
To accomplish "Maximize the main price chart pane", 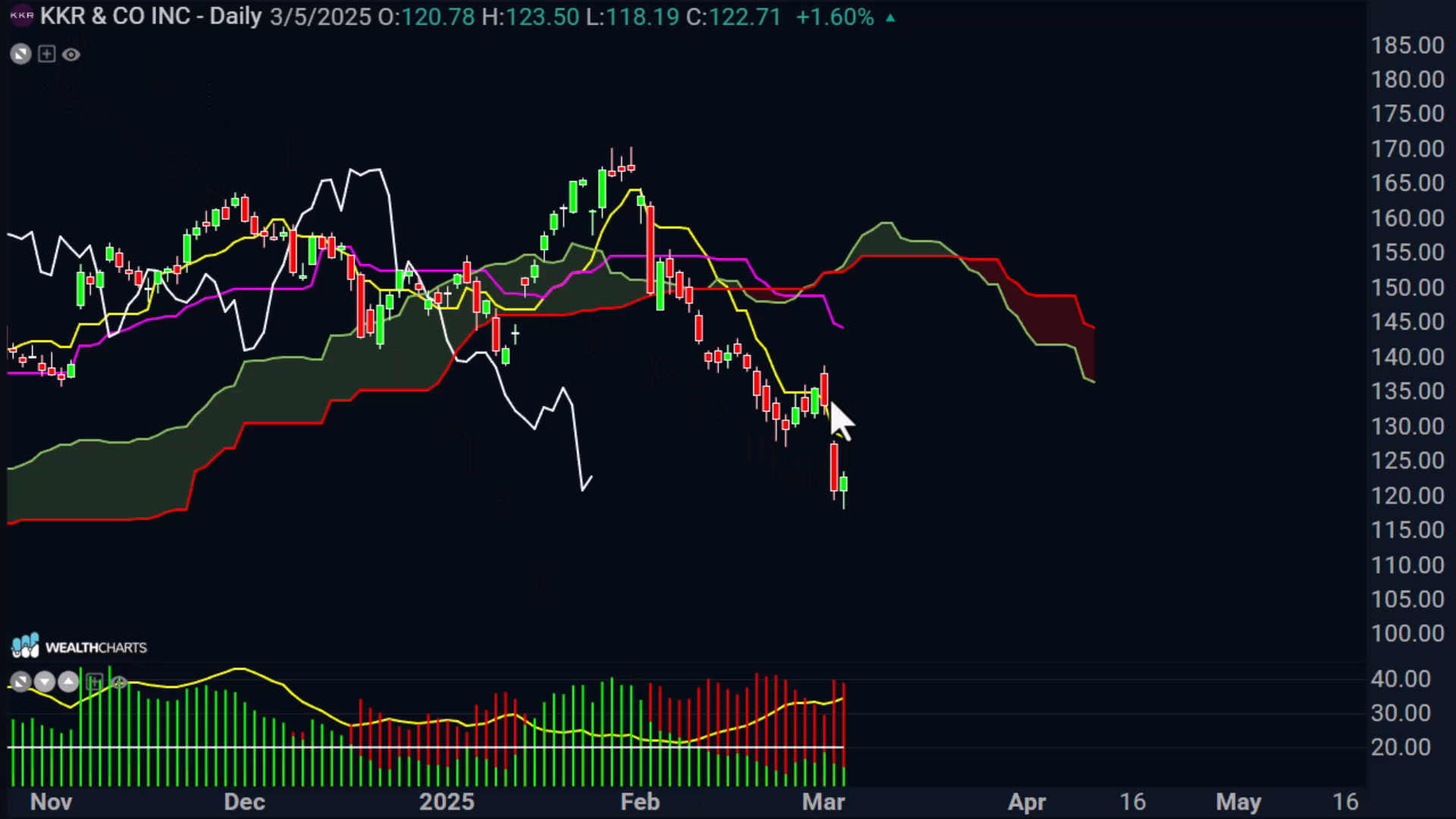I will pos(21,54).
